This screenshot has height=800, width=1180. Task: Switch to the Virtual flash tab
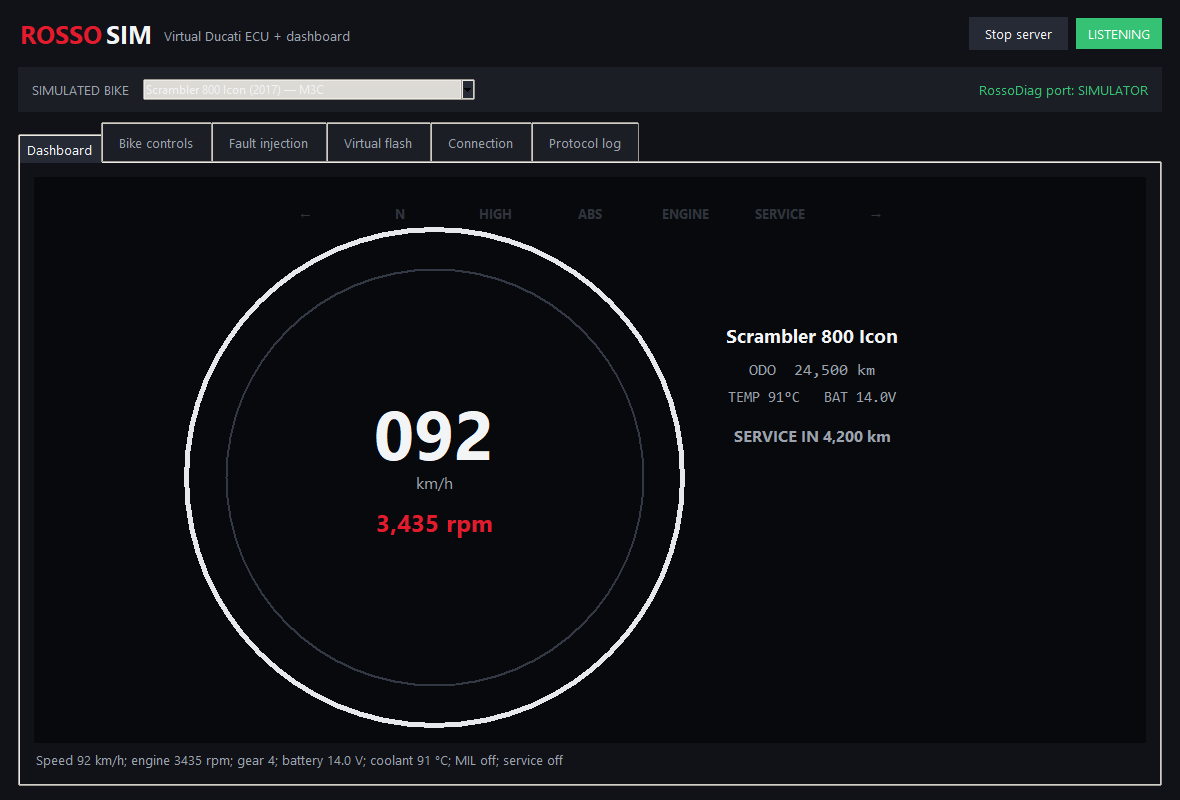point(378,143)
